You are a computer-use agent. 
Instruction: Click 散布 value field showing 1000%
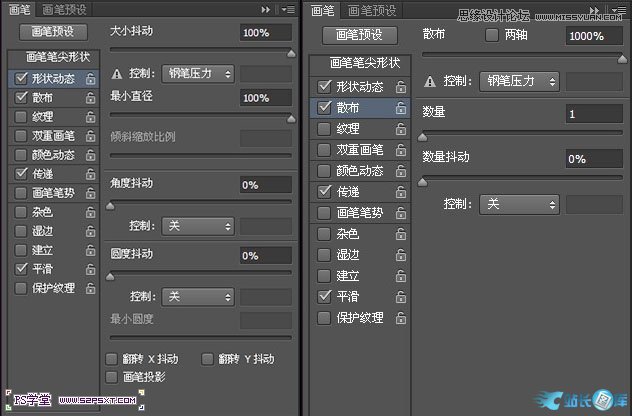(x=594, y=36)
